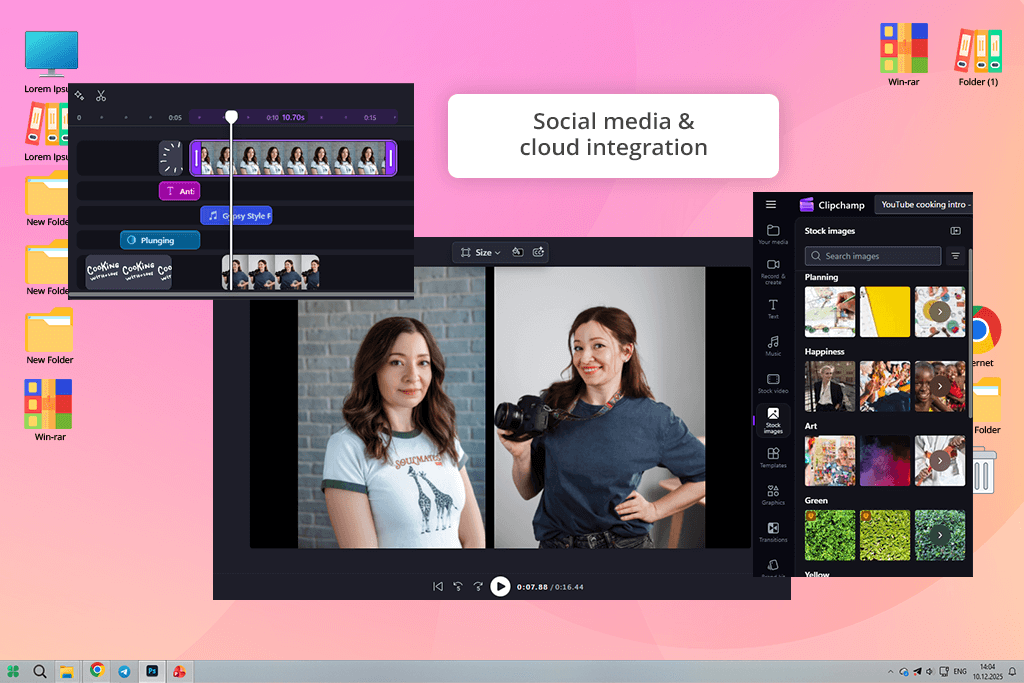Click the timeline playhead handle

click(x=231, y=116)
